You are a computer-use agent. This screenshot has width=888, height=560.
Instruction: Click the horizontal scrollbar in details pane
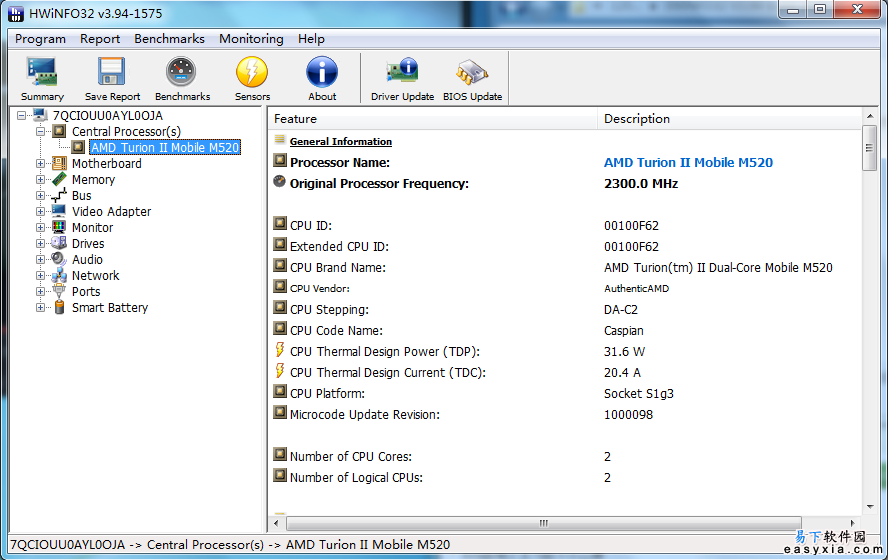point(544,523)
